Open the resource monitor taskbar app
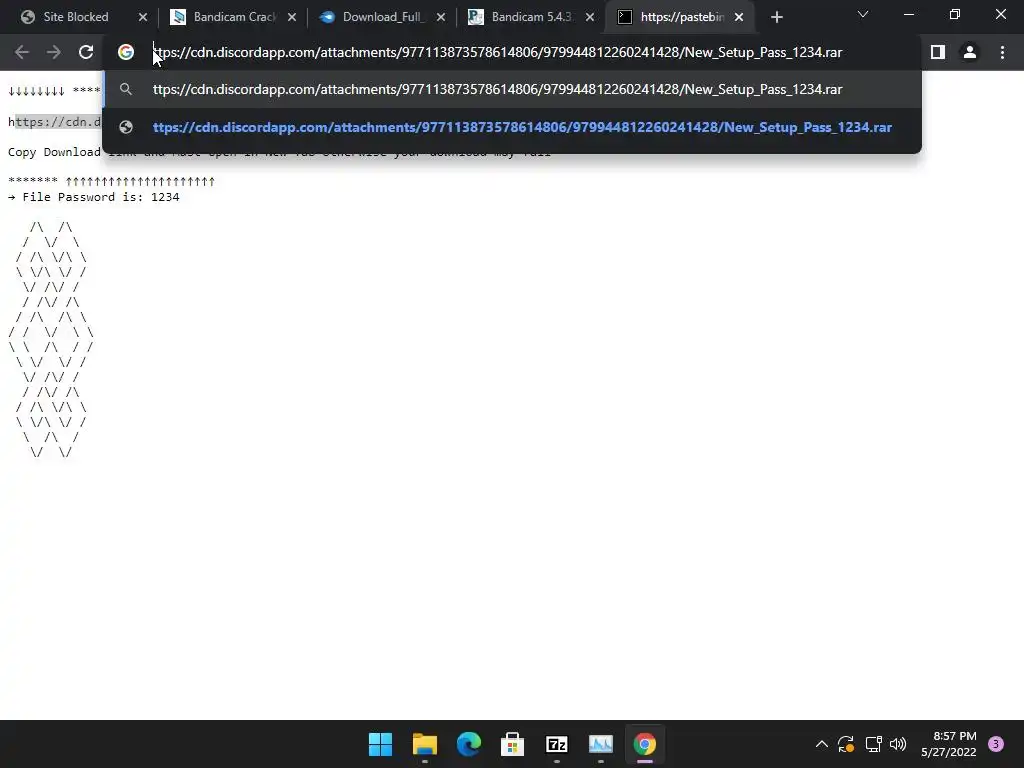1024x768 pixels. pos(601,744)
